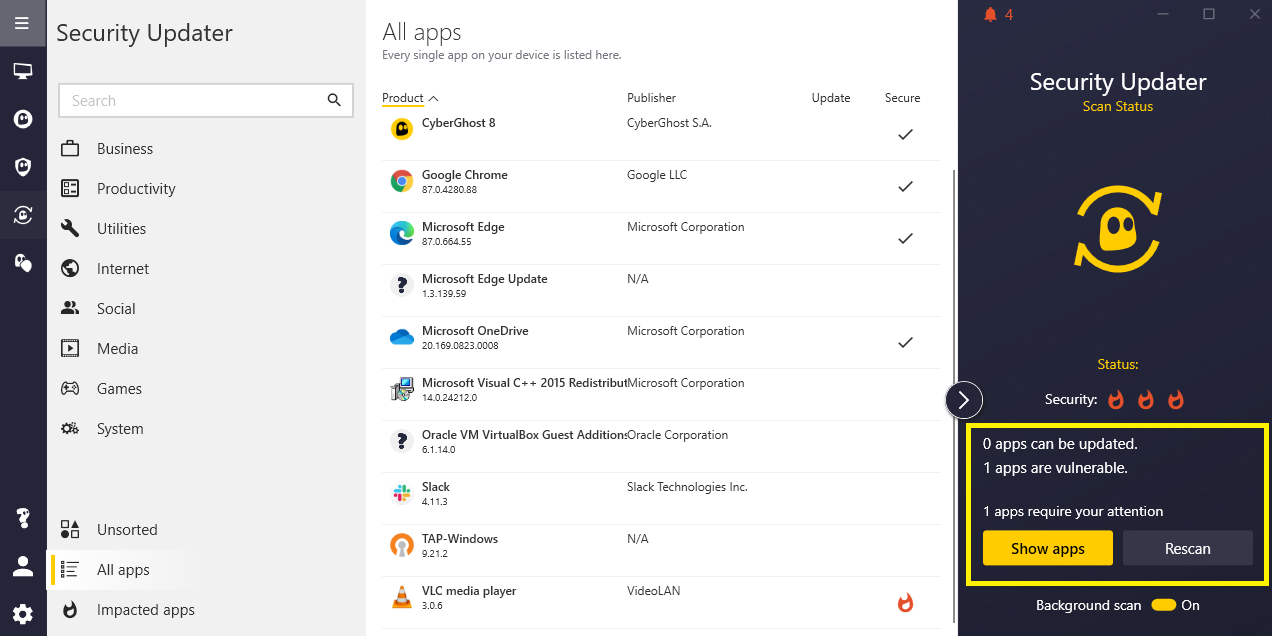This screenshot has width=1272, height=636.
Task: Click the Microsoft Edge app icon
Action: pyautogui.click(x=401, y=233)
